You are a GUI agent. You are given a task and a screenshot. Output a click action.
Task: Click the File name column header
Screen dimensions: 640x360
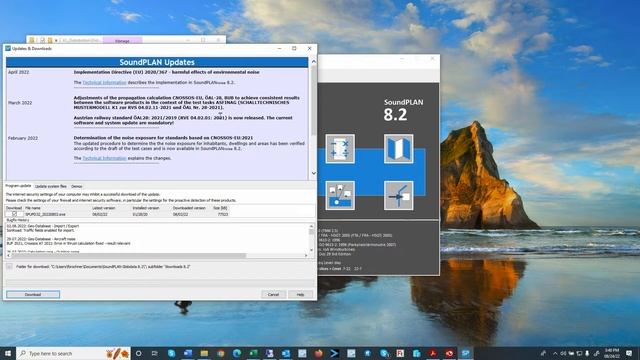(x=33, y=208)
